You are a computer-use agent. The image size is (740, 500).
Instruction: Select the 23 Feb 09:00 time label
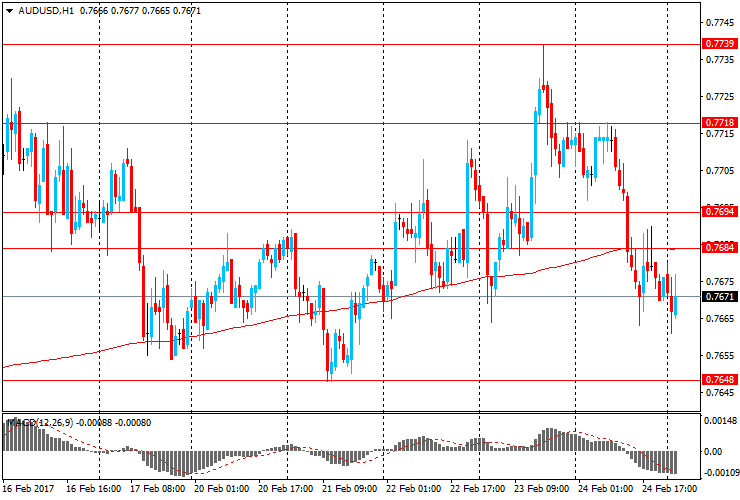coord(541,490)
